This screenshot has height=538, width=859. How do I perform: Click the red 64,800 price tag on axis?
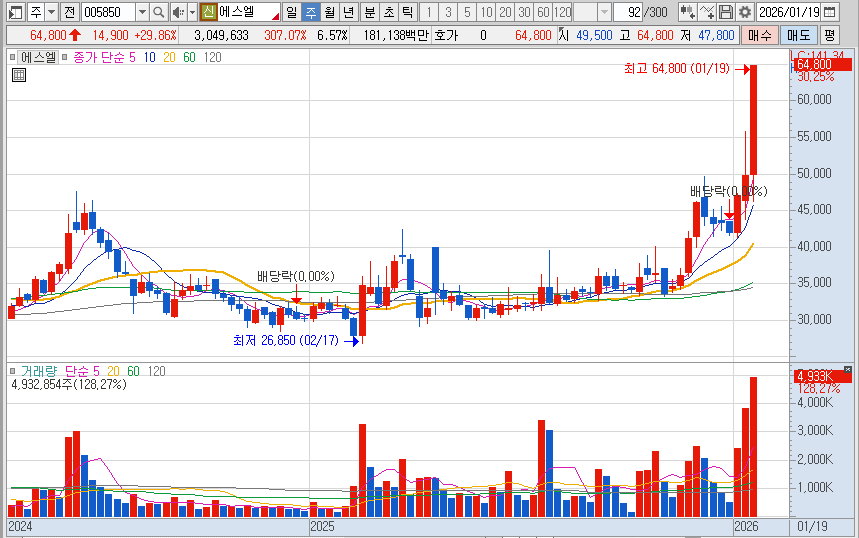822,65
